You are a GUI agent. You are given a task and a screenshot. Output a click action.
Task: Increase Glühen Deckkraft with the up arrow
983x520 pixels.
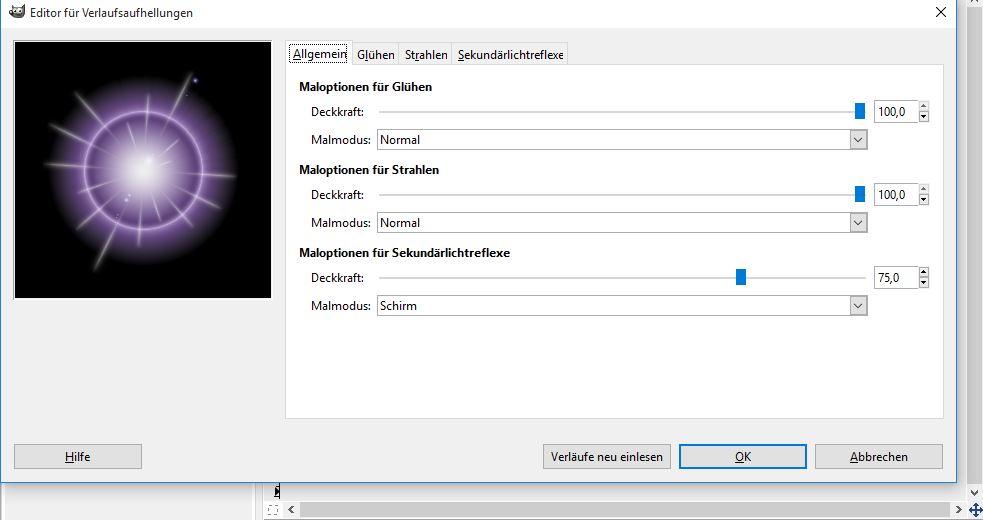pyautogui.click(x=923, y=107)
